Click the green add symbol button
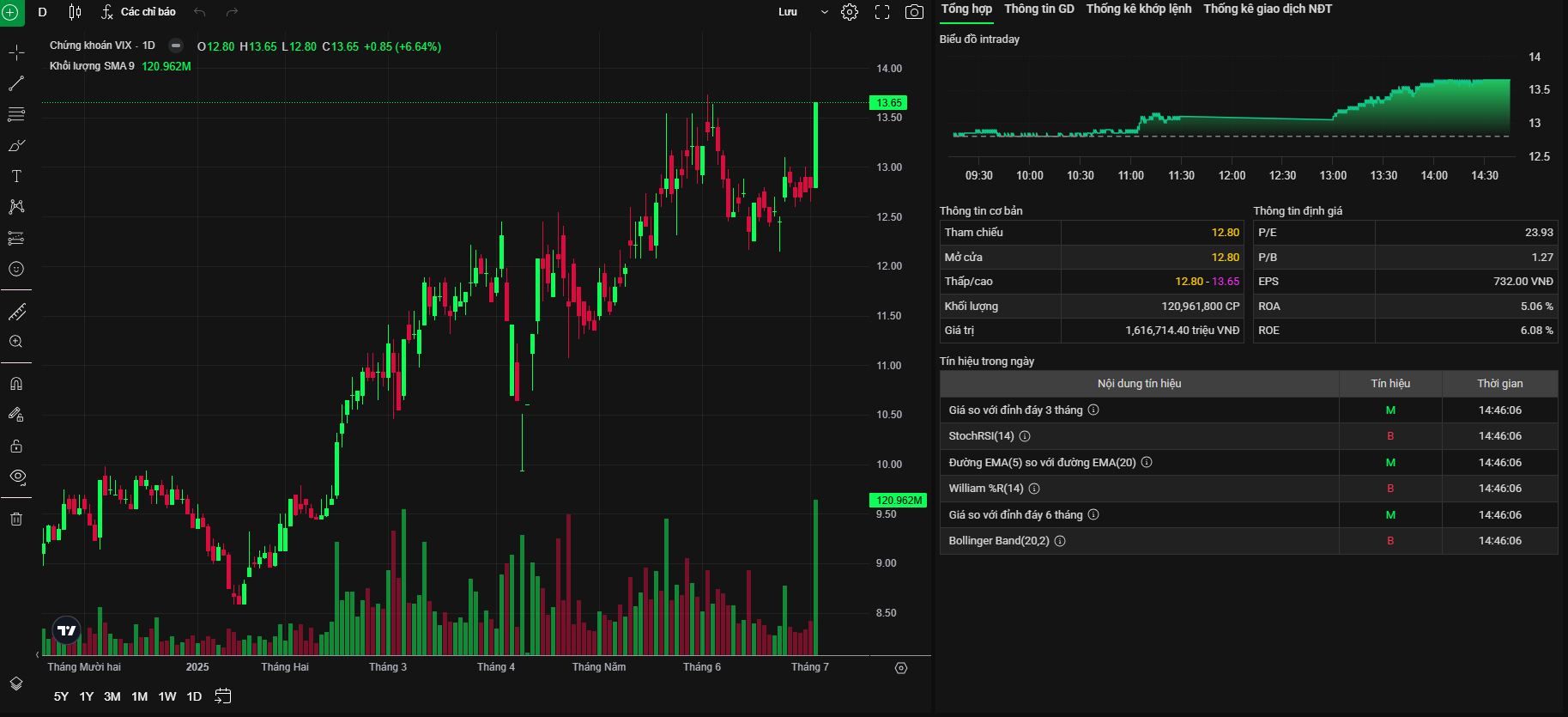Viewport: 1568px width, 717px height. tap(10, 12)
